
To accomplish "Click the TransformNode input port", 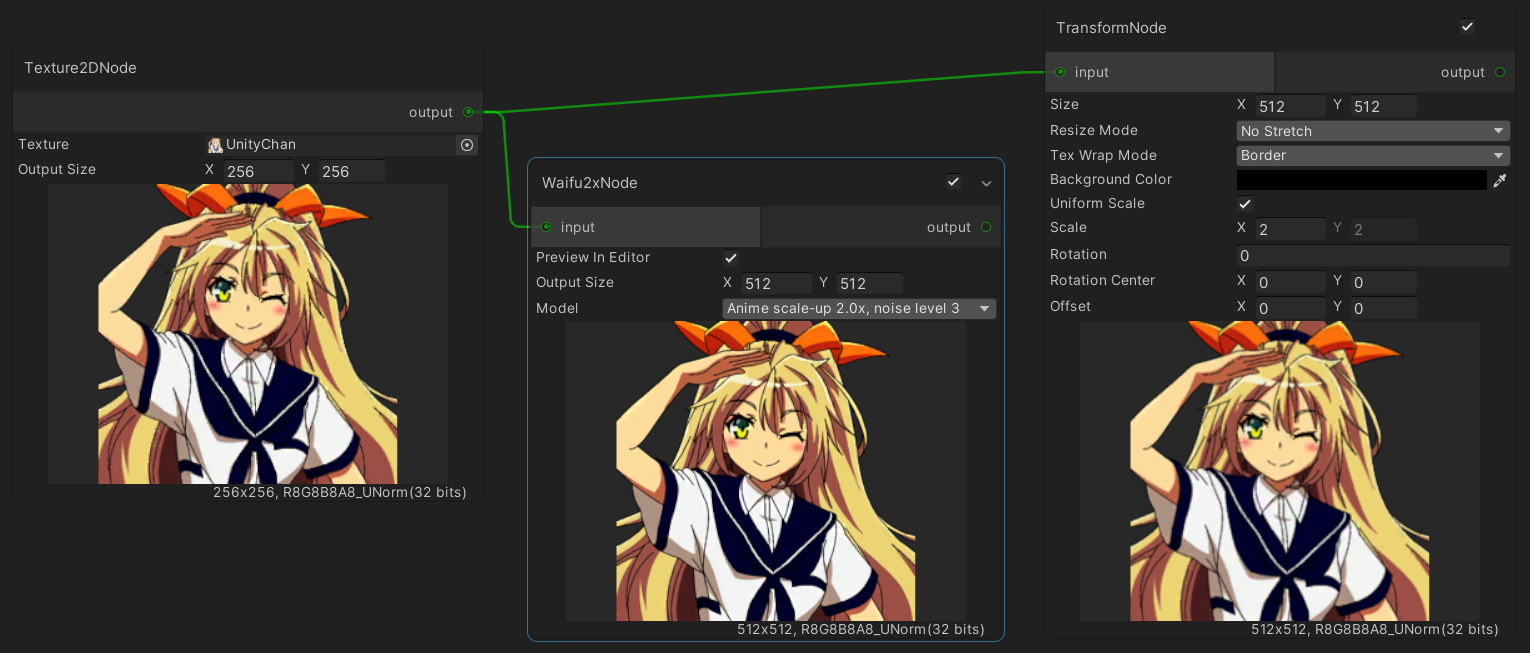I will 1060,72.
